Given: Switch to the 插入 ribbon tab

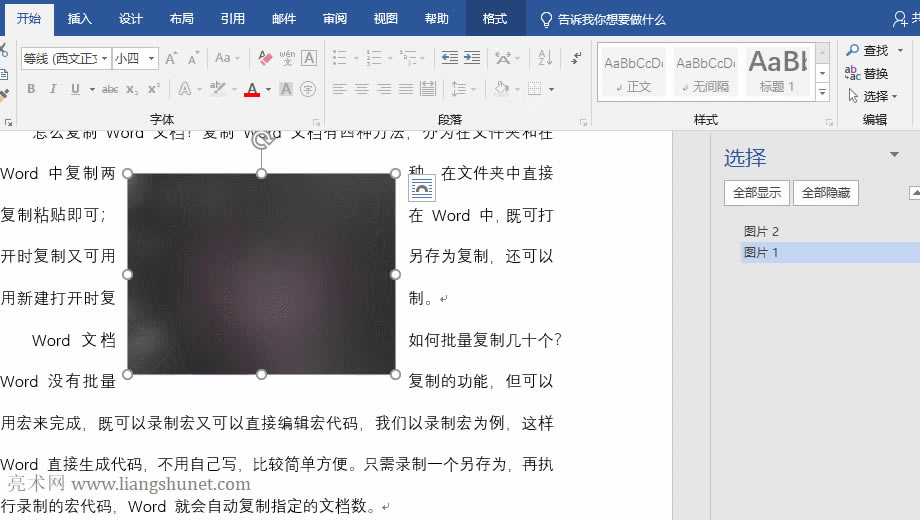Looking at the screenshot, I should point(79,18).
